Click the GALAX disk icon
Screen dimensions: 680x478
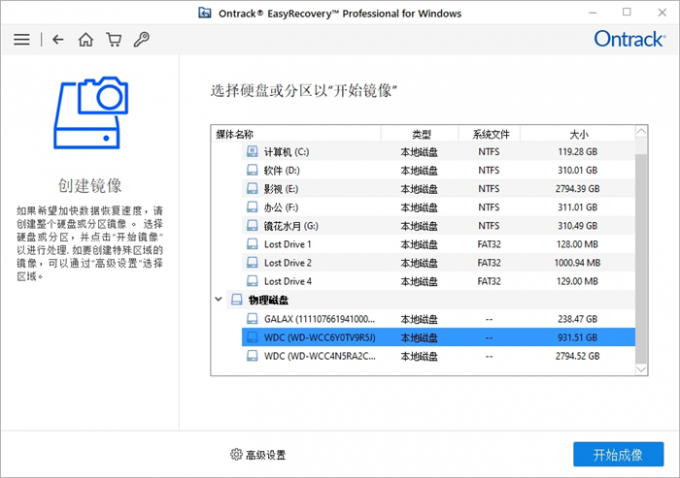click(x=252, y=319)
